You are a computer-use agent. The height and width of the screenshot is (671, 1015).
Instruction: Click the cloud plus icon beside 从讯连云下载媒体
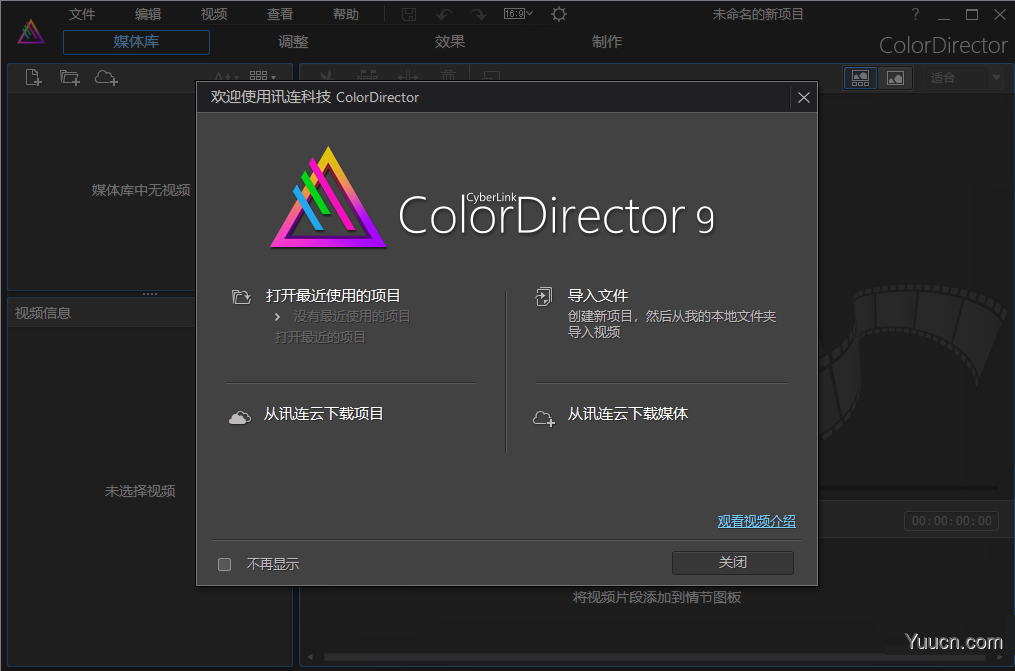[x=544, y=419]
